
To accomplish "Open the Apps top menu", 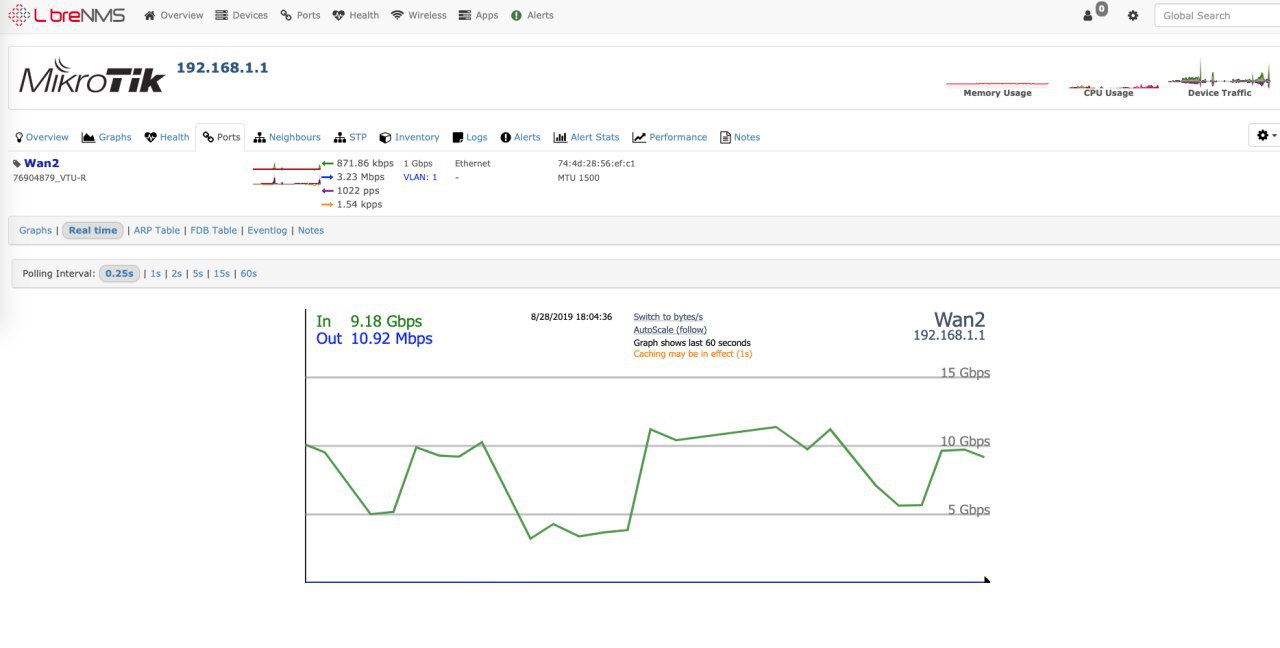I will pos(479,15).
